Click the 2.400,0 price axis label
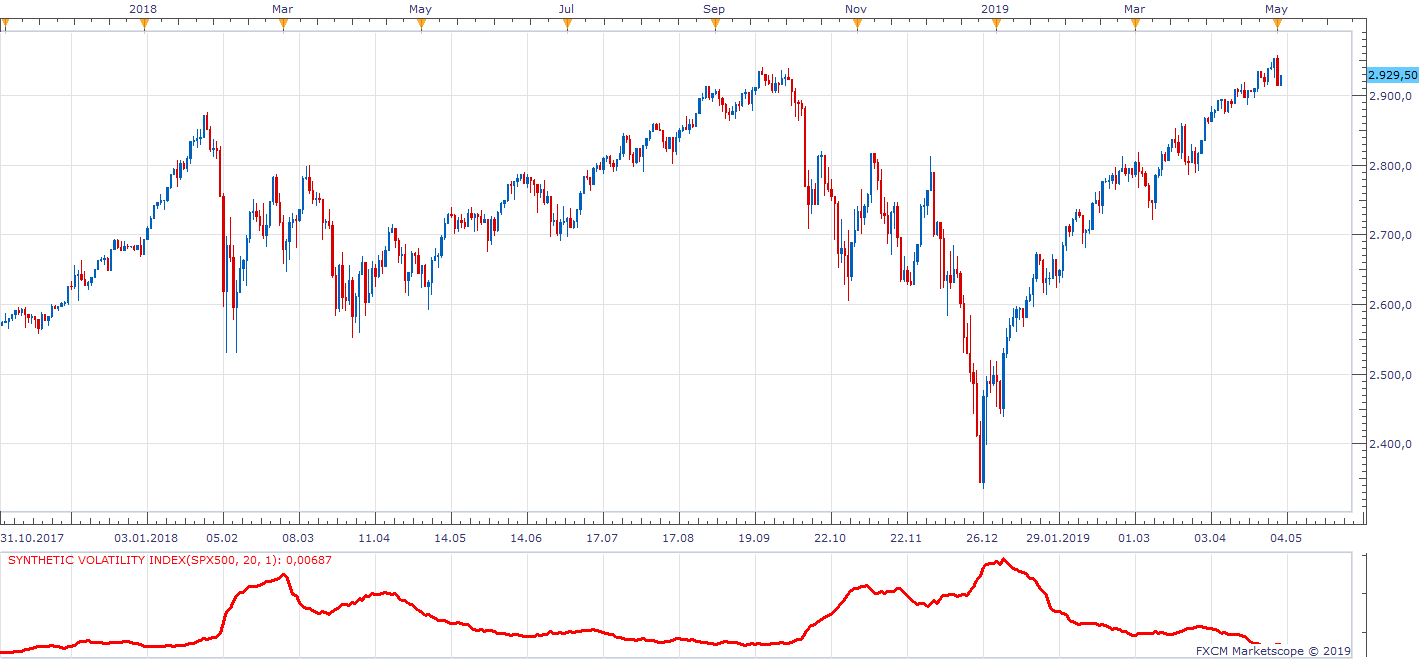 (1390, 444)
